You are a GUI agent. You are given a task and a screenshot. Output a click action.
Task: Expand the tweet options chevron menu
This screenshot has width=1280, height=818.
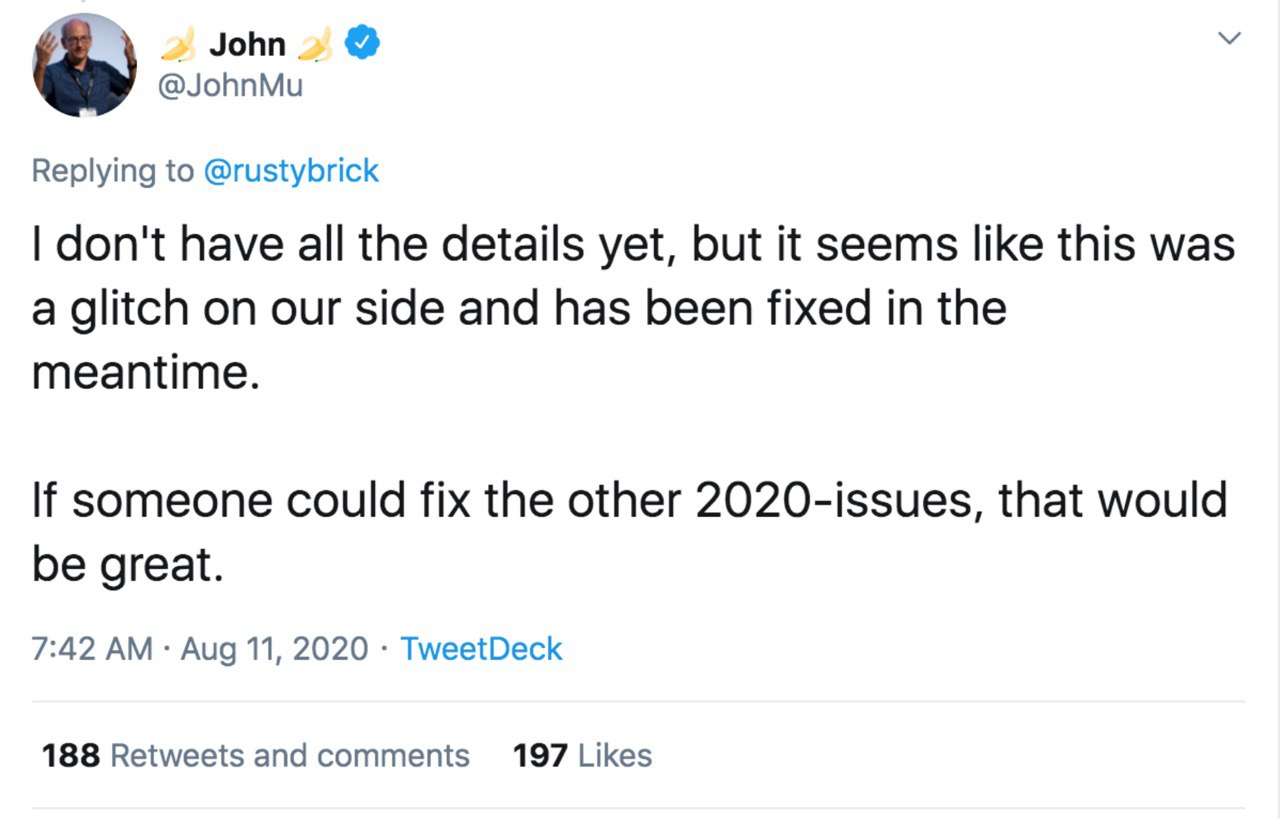(x=1229, y=40)
